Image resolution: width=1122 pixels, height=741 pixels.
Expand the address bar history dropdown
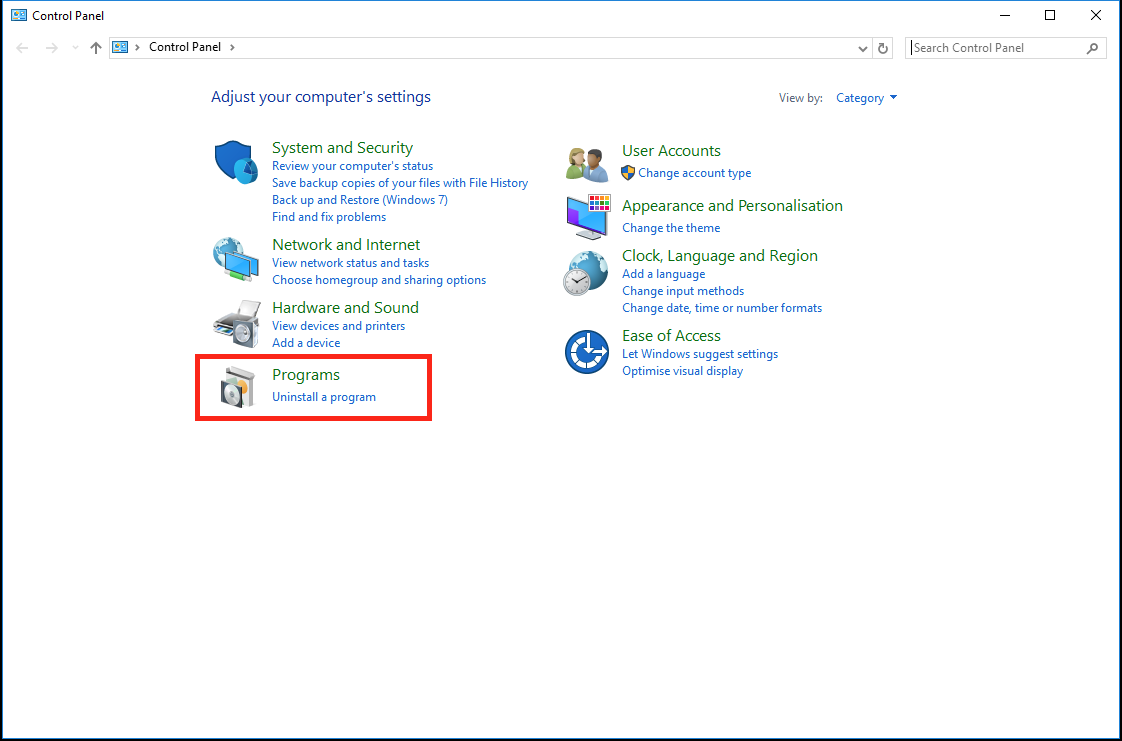point(863,48)
